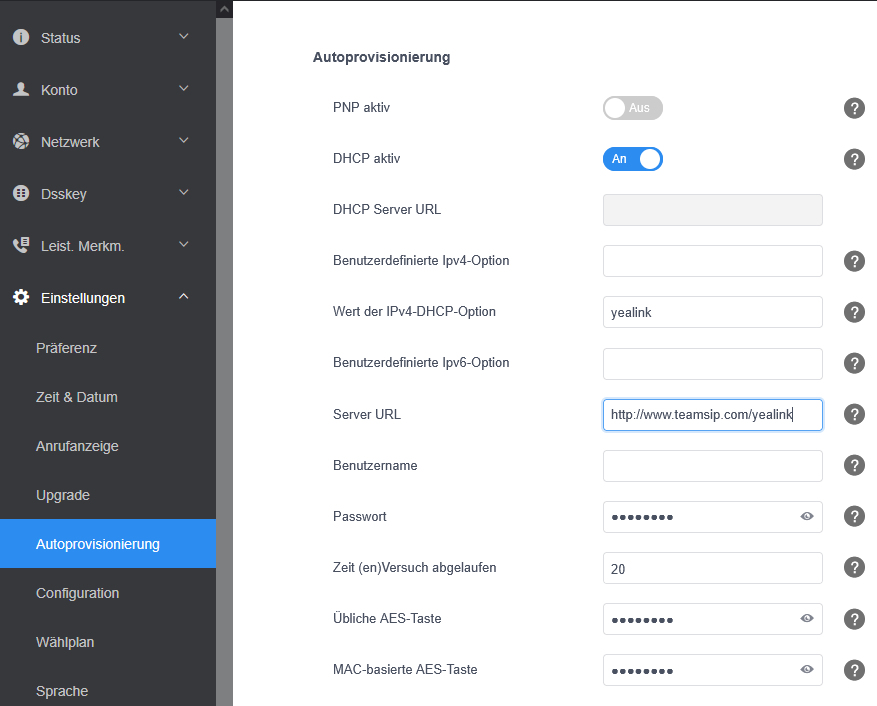
Task: Reveal the Passwort field with eye icon
Action: pos(807,517)
